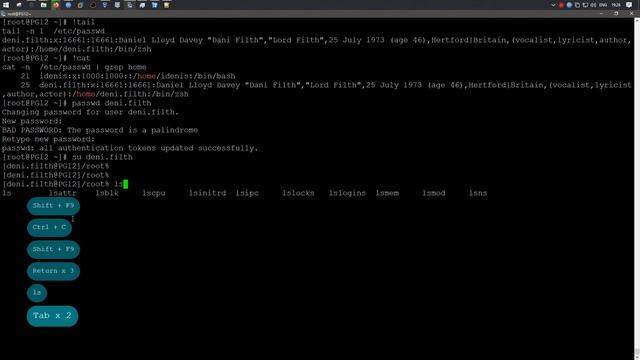Image resolution: width=640 pixels, height=360 pixels.
Task: Click the terminal window title icon
Action: click(x=3, y=14)
